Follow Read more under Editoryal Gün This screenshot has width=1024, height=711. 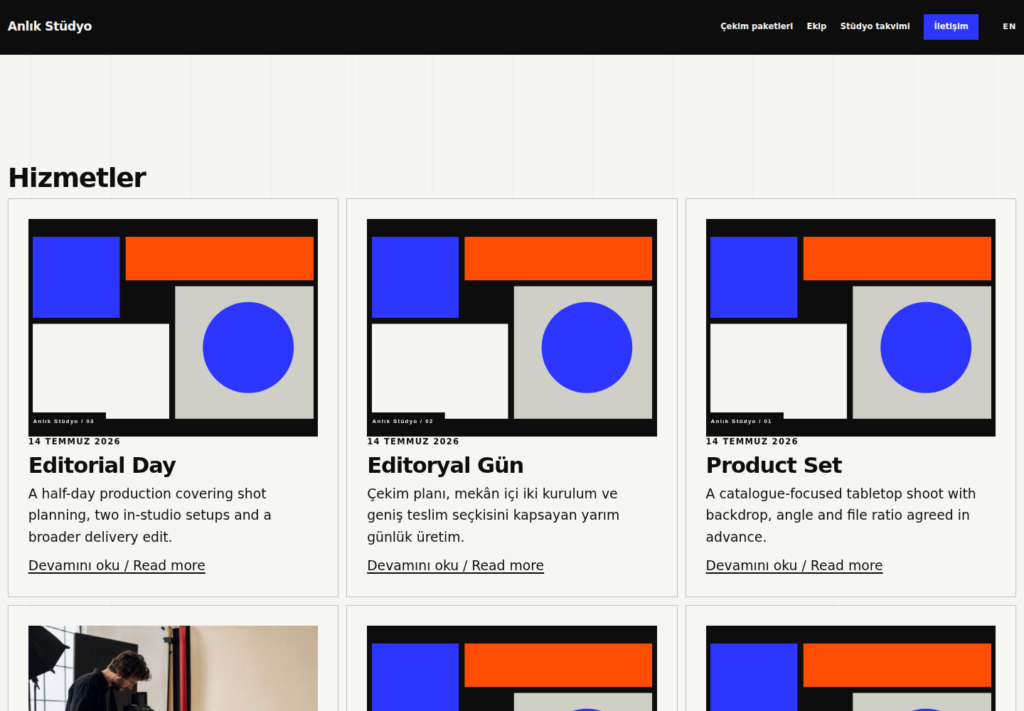(x=455, y=565)
